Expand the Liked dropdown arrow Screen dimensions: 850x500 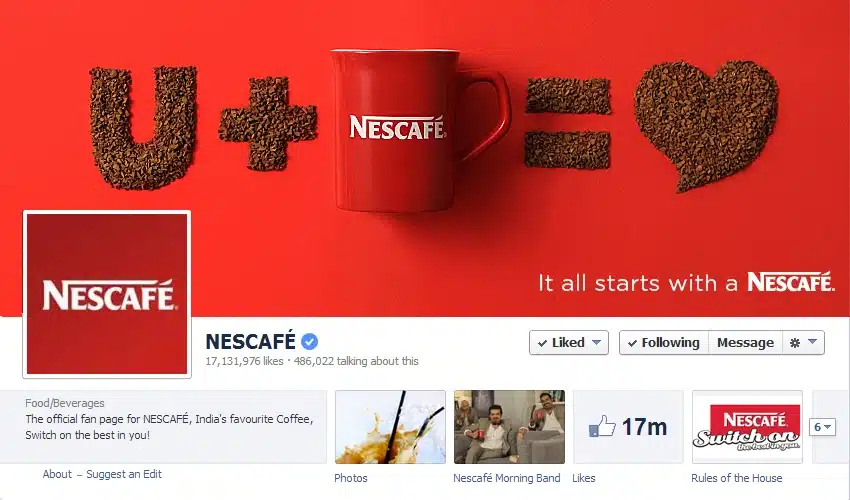pos(596,343)
